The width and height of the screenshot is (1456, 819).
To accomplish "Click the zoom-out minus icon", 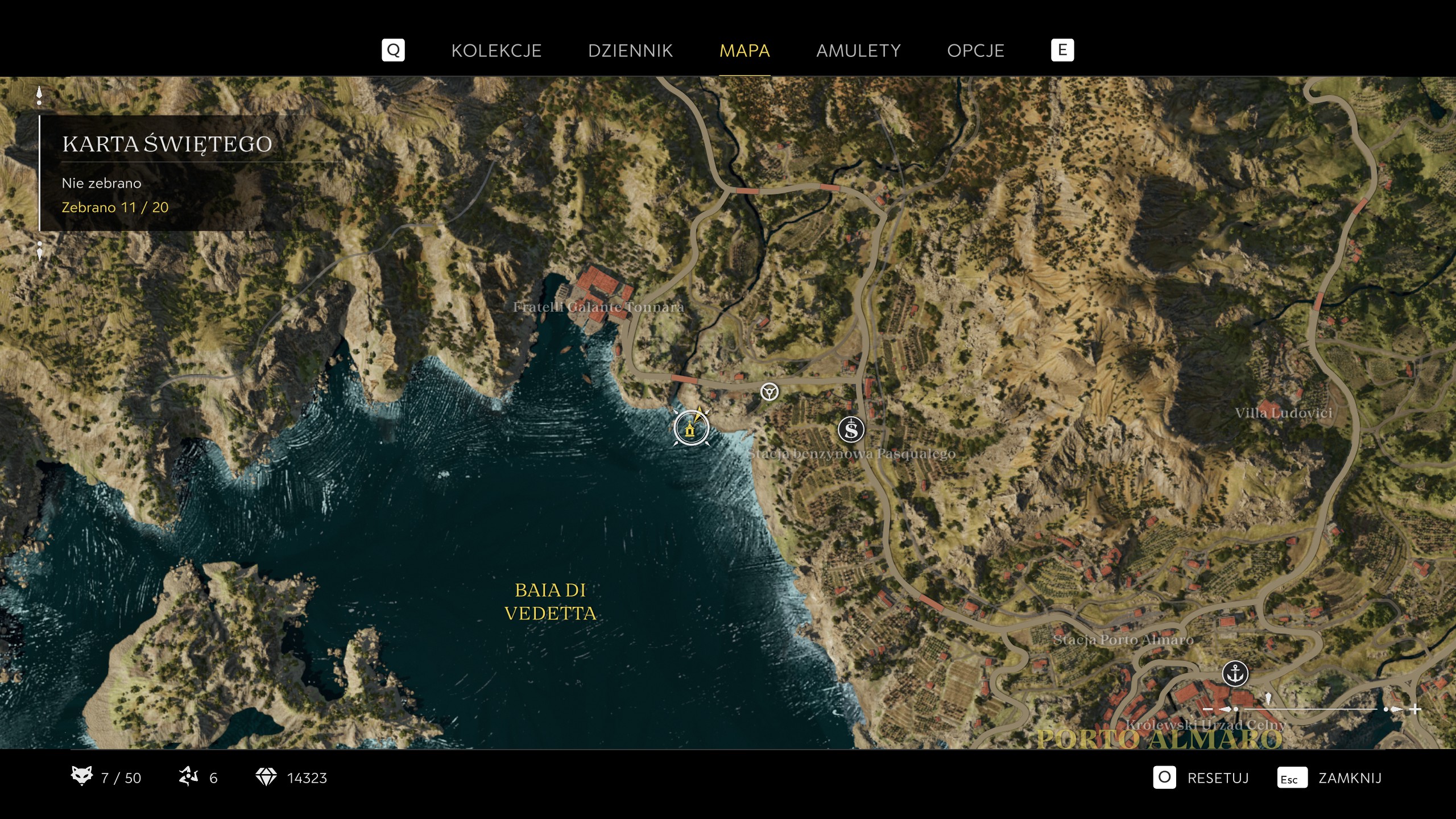I will [x=1208, y=709].
